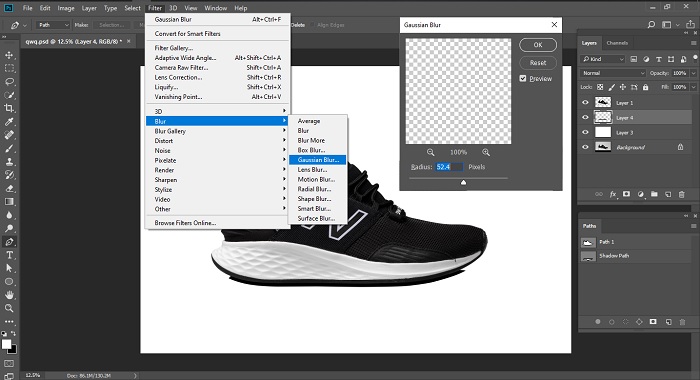Click Reset in Gaussian Blur dialog
Viewport: 700px width, 380px height.
click(x=538, y=63)
